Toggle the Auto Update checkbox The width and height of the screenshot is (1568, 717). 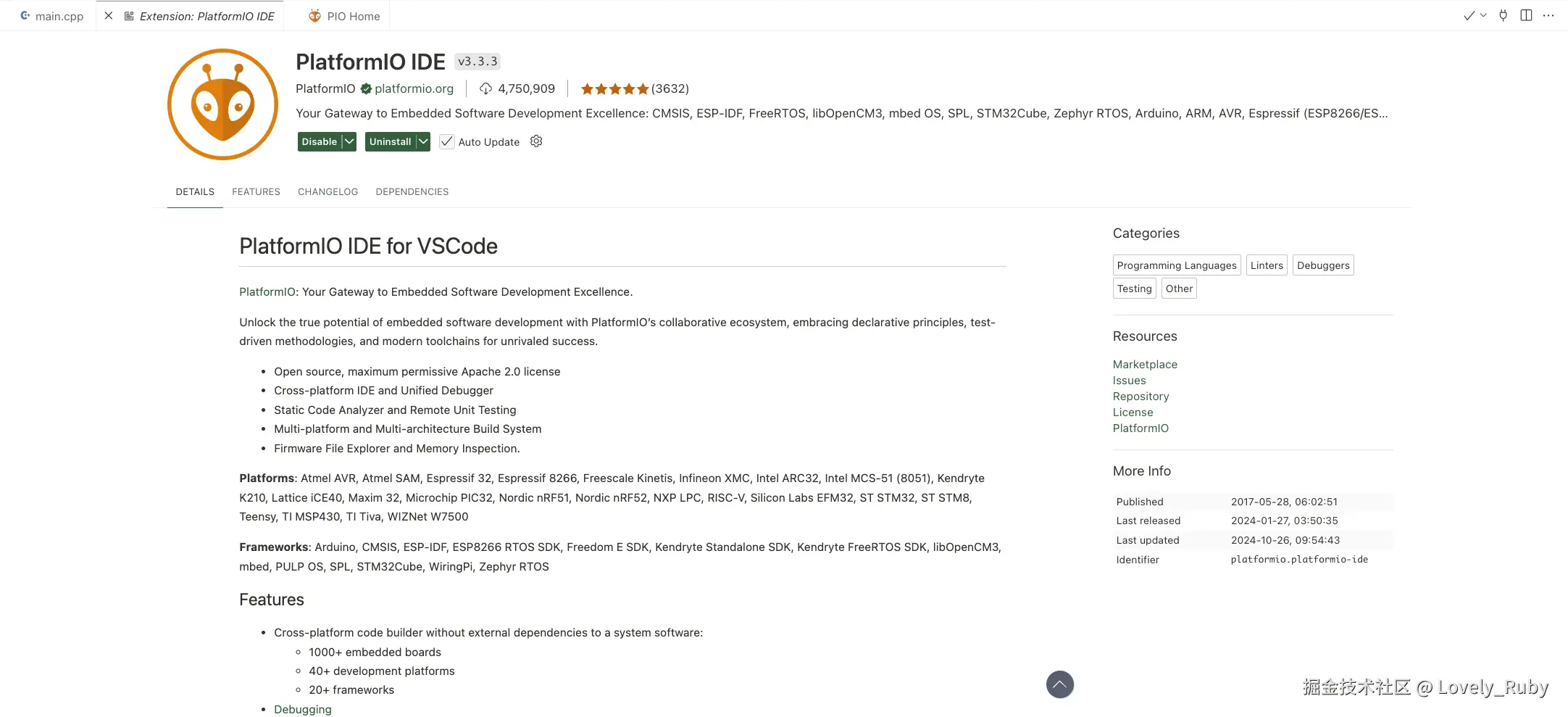pyautogui.click(x=447, y=142)
